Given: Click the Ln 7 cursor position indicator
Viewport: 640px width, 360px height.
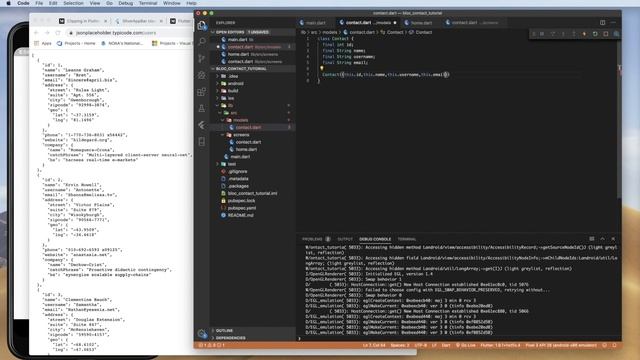Looking at the screenshot, I should (x=374, y=345).
